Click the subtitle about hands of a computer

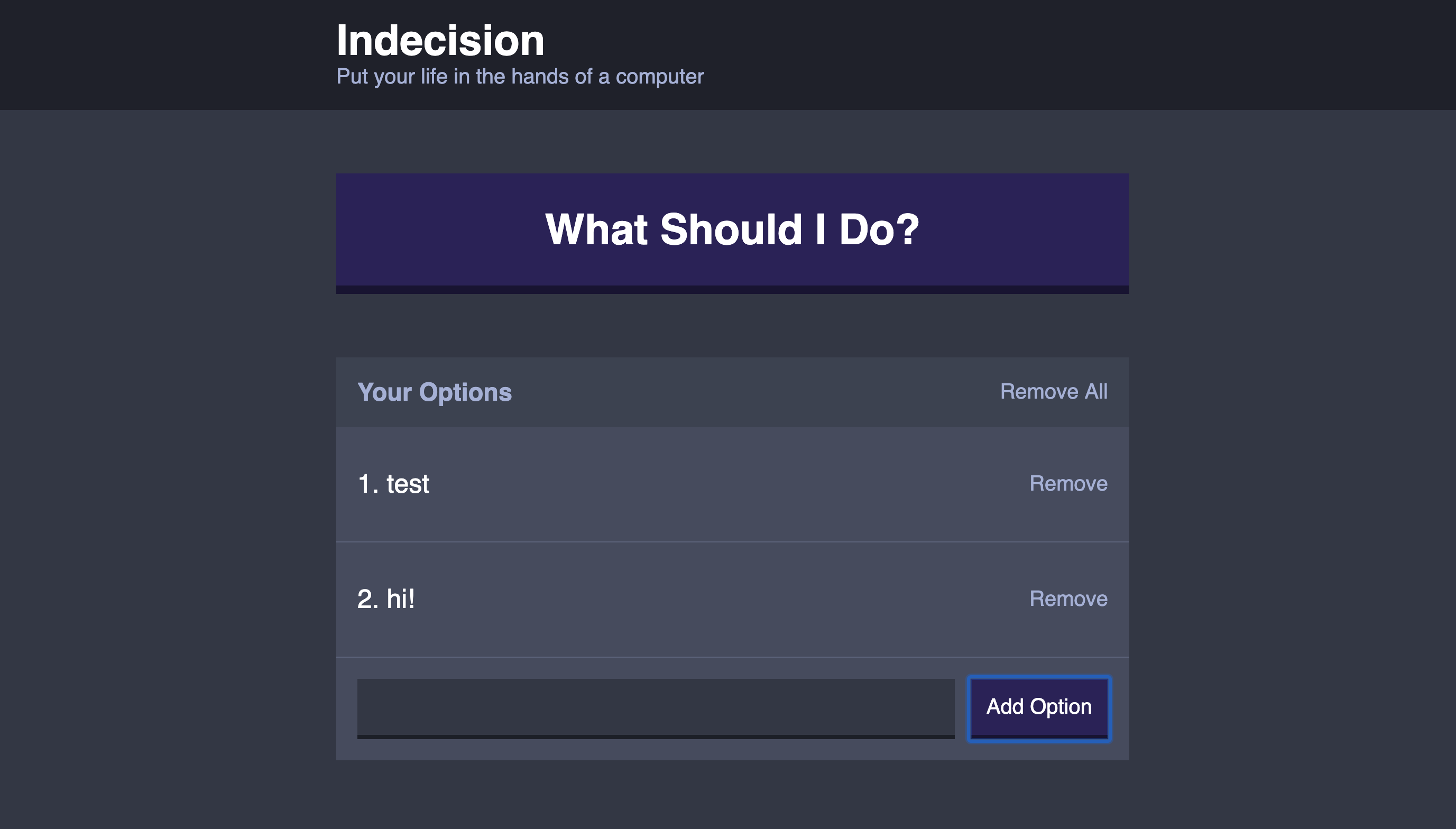[x=520, y=77]
